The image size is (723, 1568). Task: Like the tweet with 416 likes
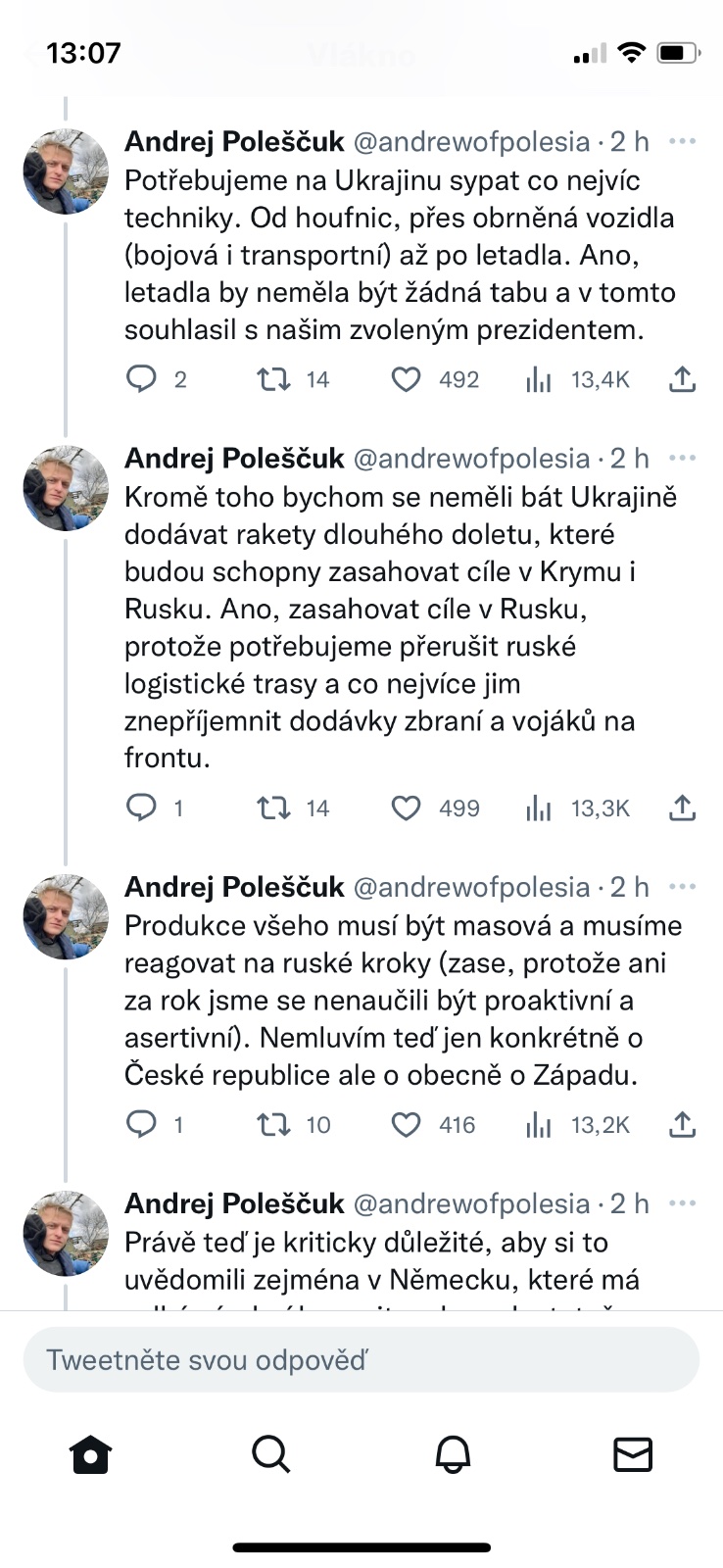point(407,1124)
